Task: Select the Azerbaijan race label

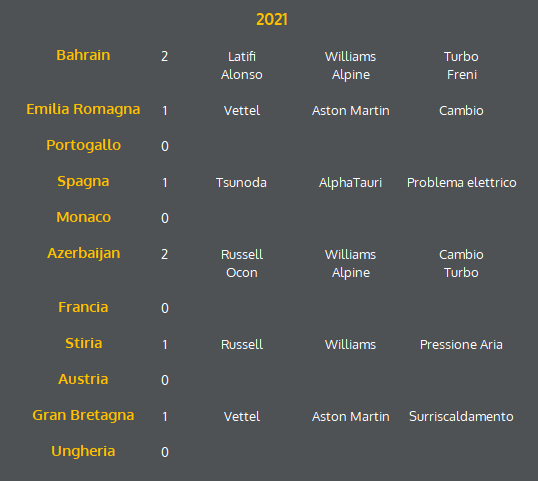Action: [83, 254]
